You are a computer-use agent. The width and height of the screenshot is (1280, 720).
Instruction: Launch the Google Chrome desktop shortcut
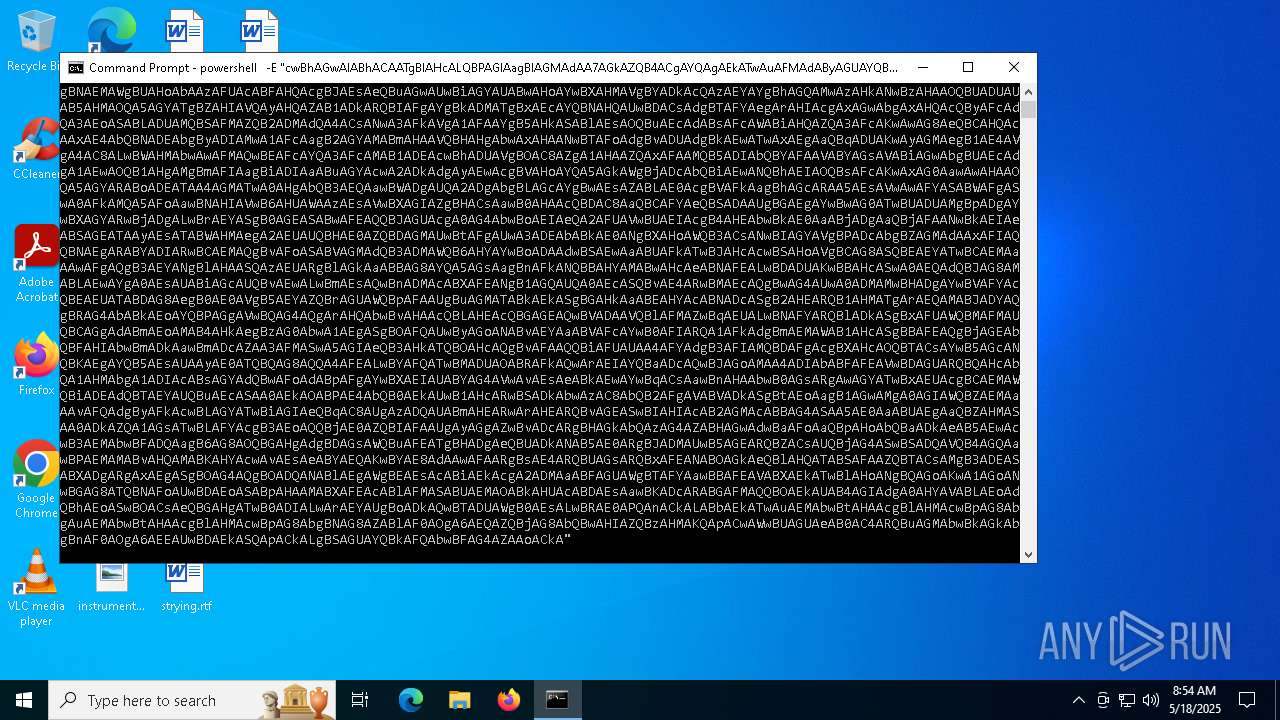[36, 478]
